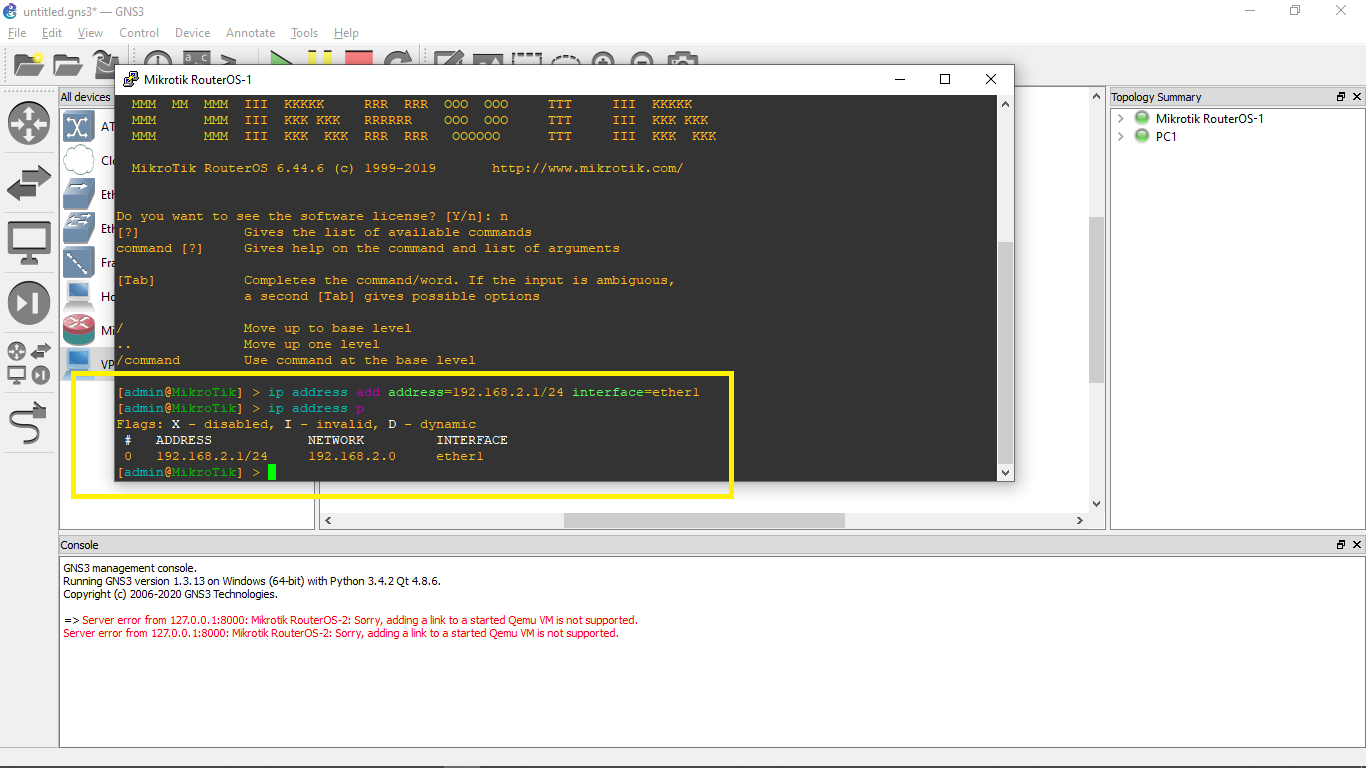Click the Take a screenshot camera icon

(682, 60)
